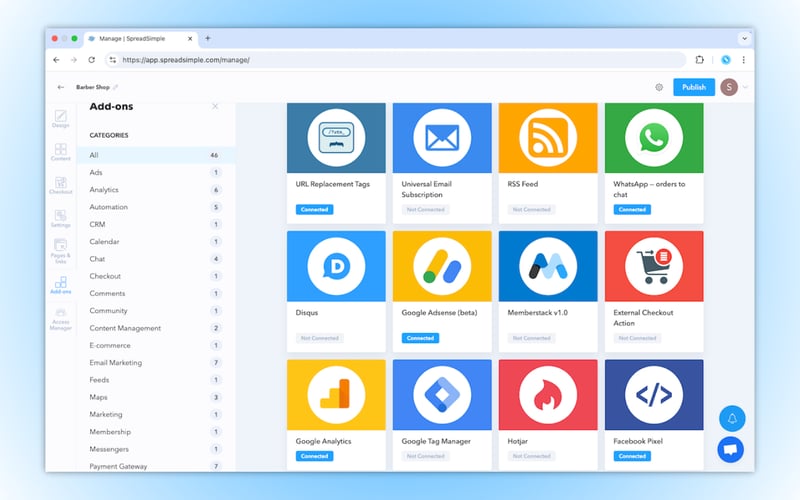Click the Not Connected badge on RSS Feed
Image resolution: width=800 pixels, height=500 pixels.
tap(531, 210)
